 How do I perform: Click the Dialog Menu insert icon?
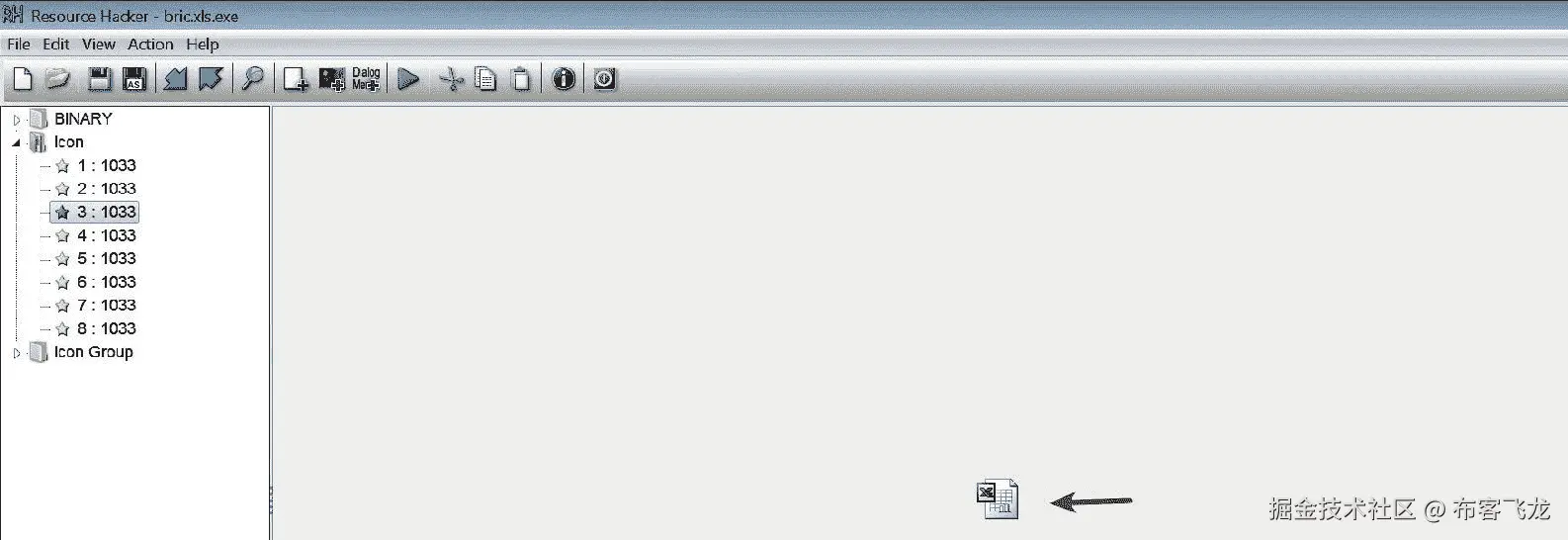[366, 79]
